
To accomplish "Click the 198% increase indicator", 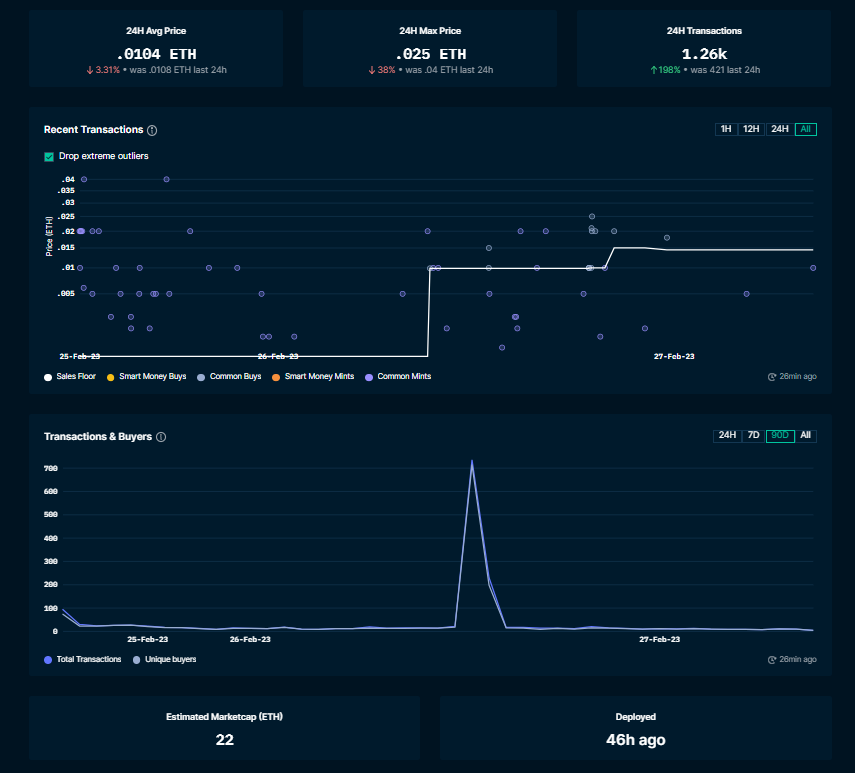I will (665, 70).
